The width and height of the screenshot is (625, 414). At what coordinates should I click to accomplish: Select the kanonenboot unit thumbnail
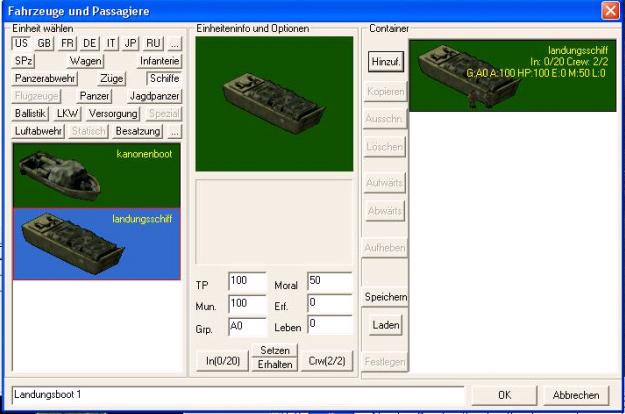click(x=96, y=175)
